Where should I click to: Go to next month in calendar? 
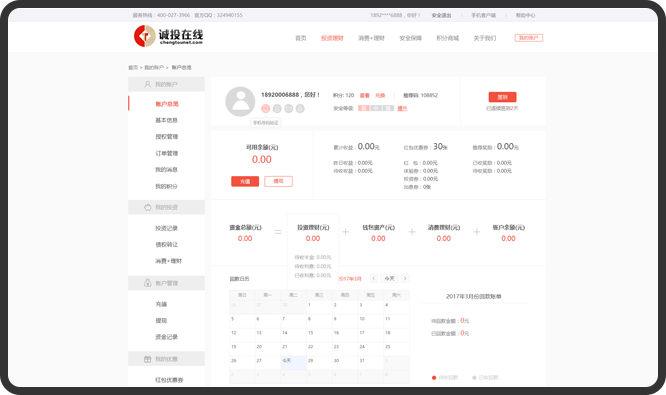click(x=405, y=278)
